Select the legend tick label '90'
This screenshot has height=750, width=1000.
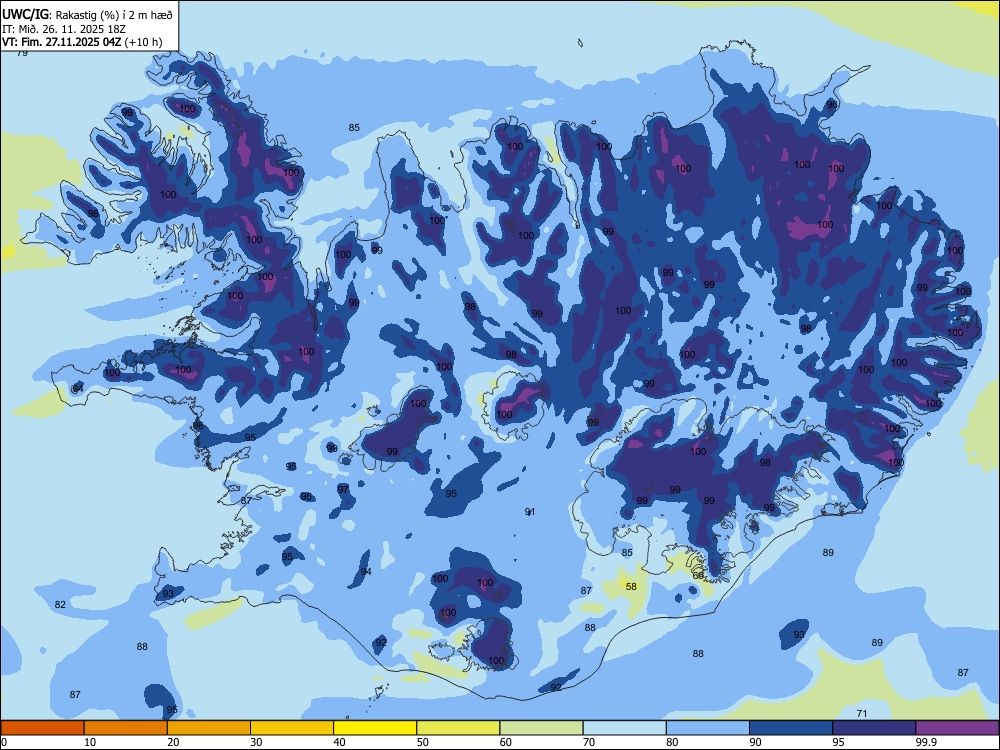(756, 742)
